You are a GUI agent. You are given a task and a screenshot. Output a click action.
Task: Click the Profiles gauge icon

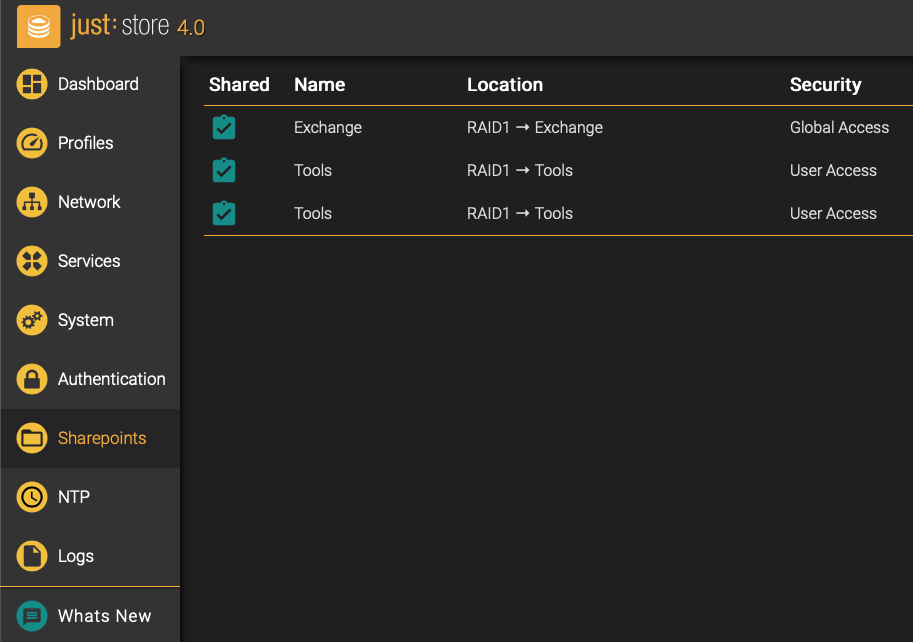point(32,143)
